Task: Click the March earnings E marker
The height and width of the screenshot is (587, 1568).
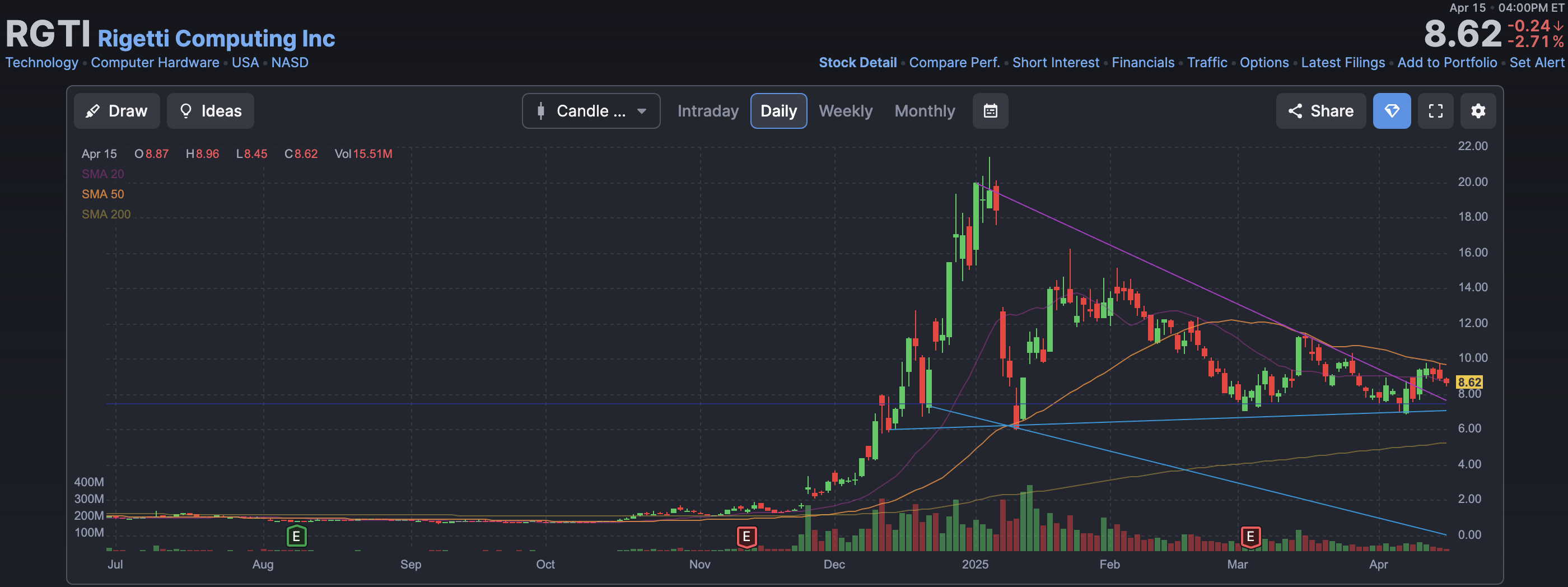Action: click(1250, 537)
